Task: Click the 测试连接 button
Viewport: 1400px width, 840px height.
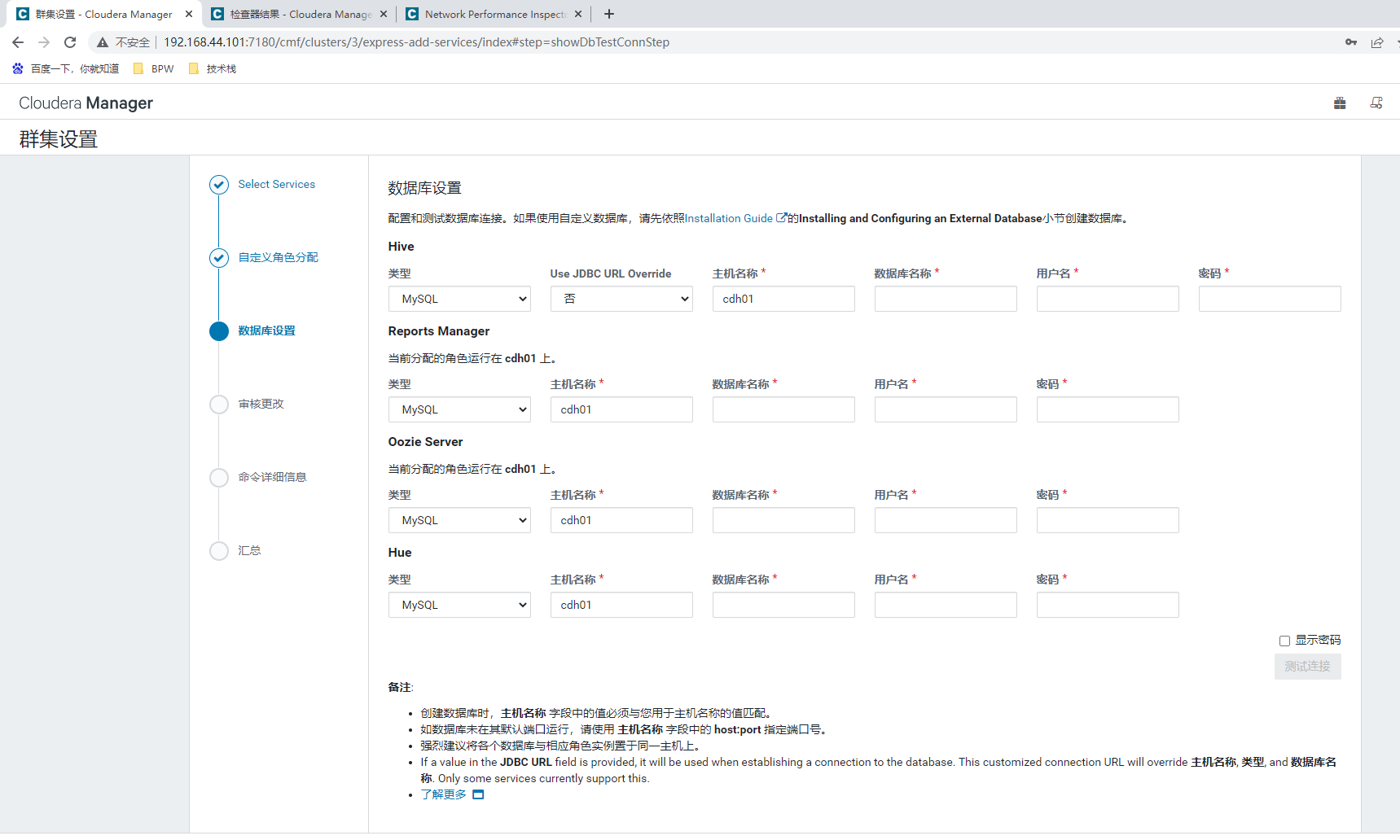Action: click(x=1307, y=666)
